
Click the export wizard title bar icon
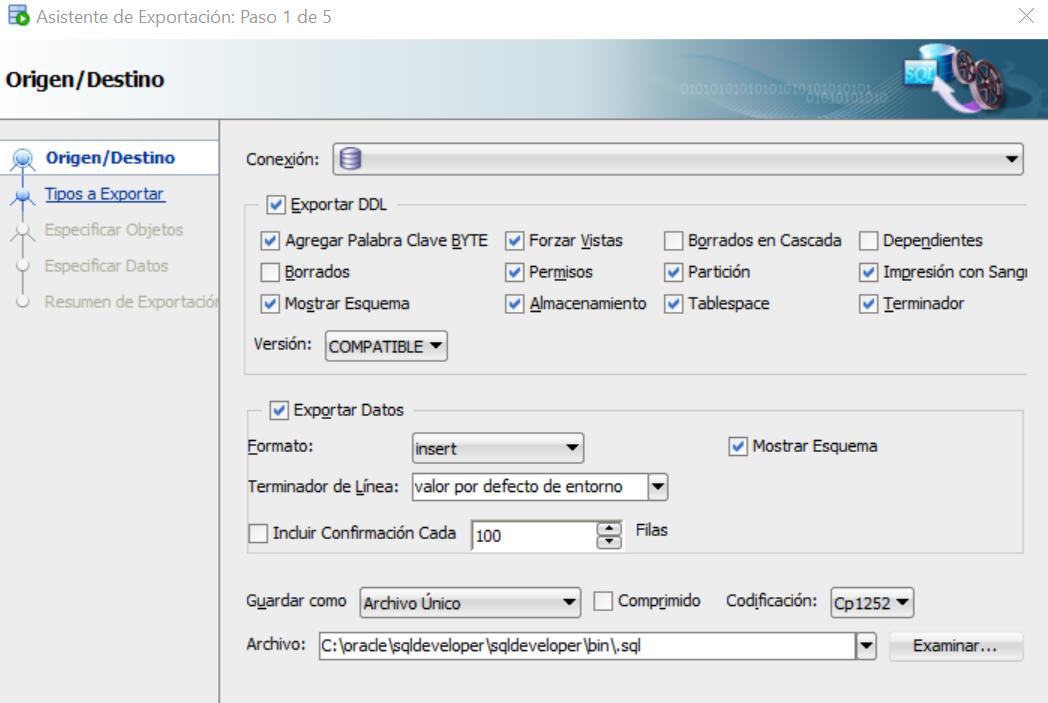(x=17, y=17)
